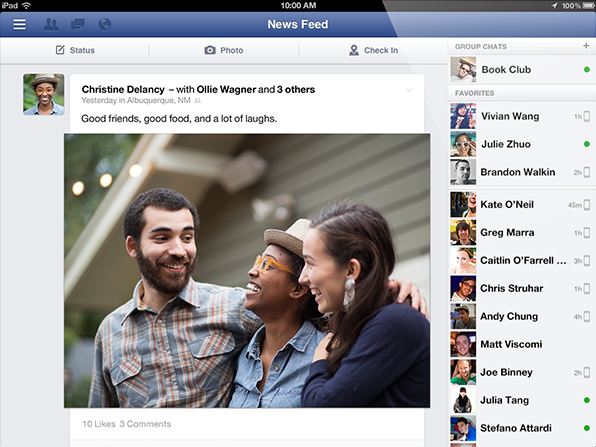The height and width of the screenshot is (447, 596).
Task: Open post options chevron on Christine's post
Action: [x=409, y=90]
